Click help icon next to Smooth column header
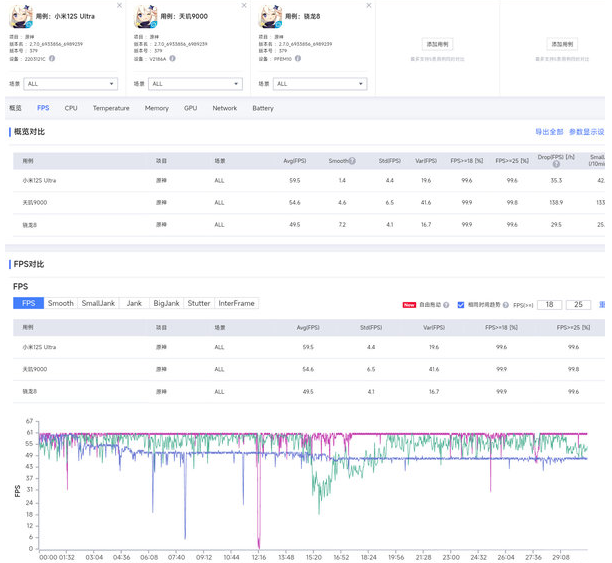Viewport: 612px width, 563px height. click(x=352, y=160)
